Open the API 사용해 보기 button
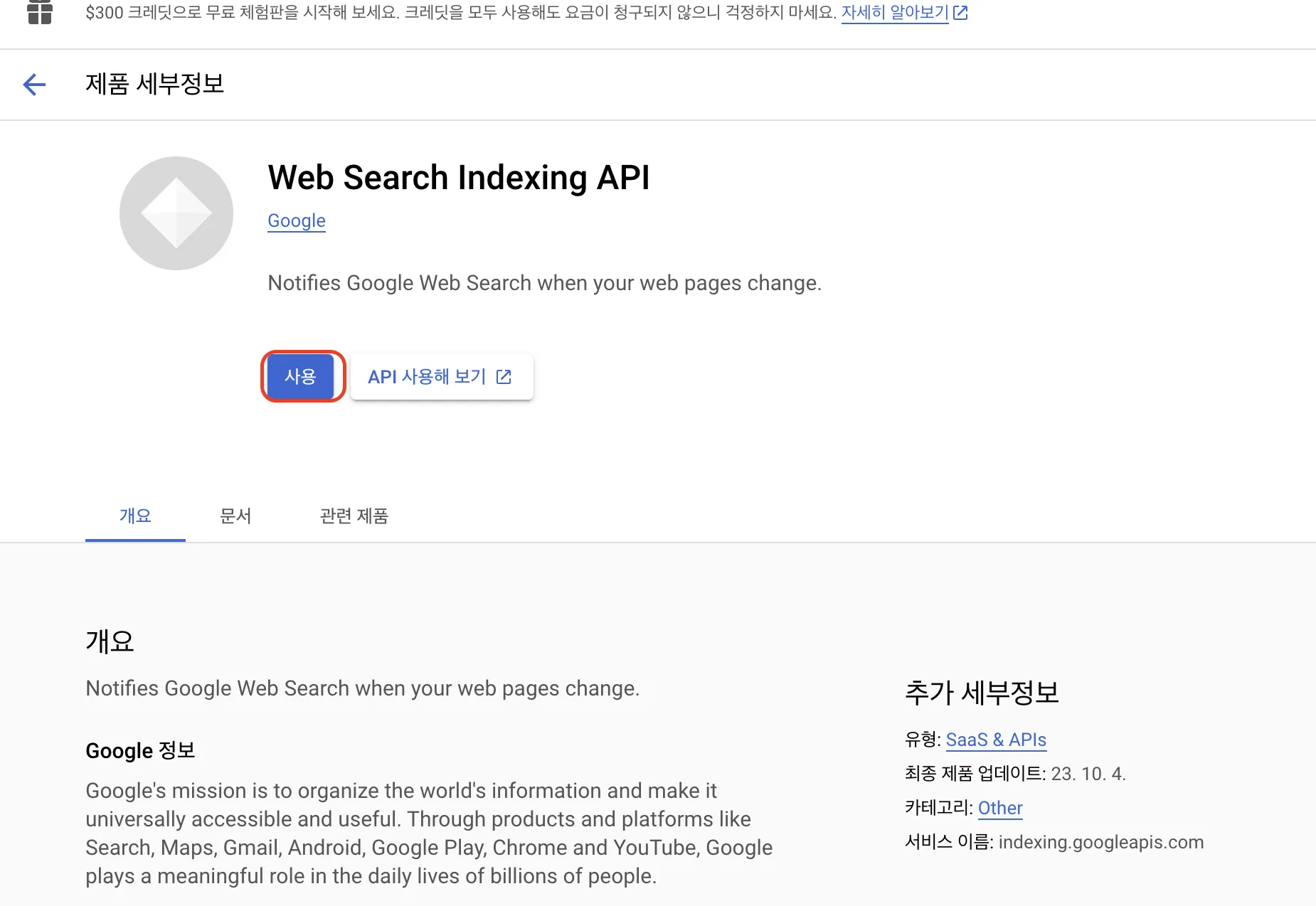This screenshot has width=1316, height=906. pyautogui.click(x=442, y=377)
